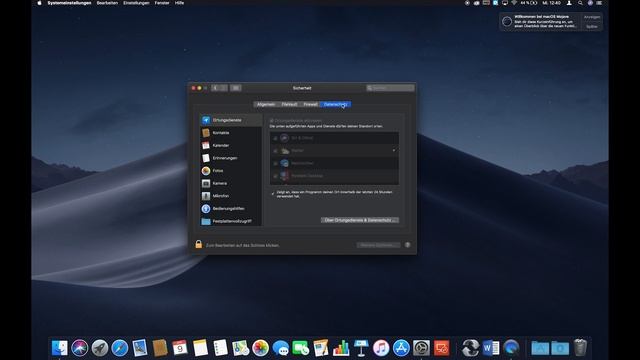
Task: Select Kamera in the privacy sidebar
Action: click(x=231, y=183)
